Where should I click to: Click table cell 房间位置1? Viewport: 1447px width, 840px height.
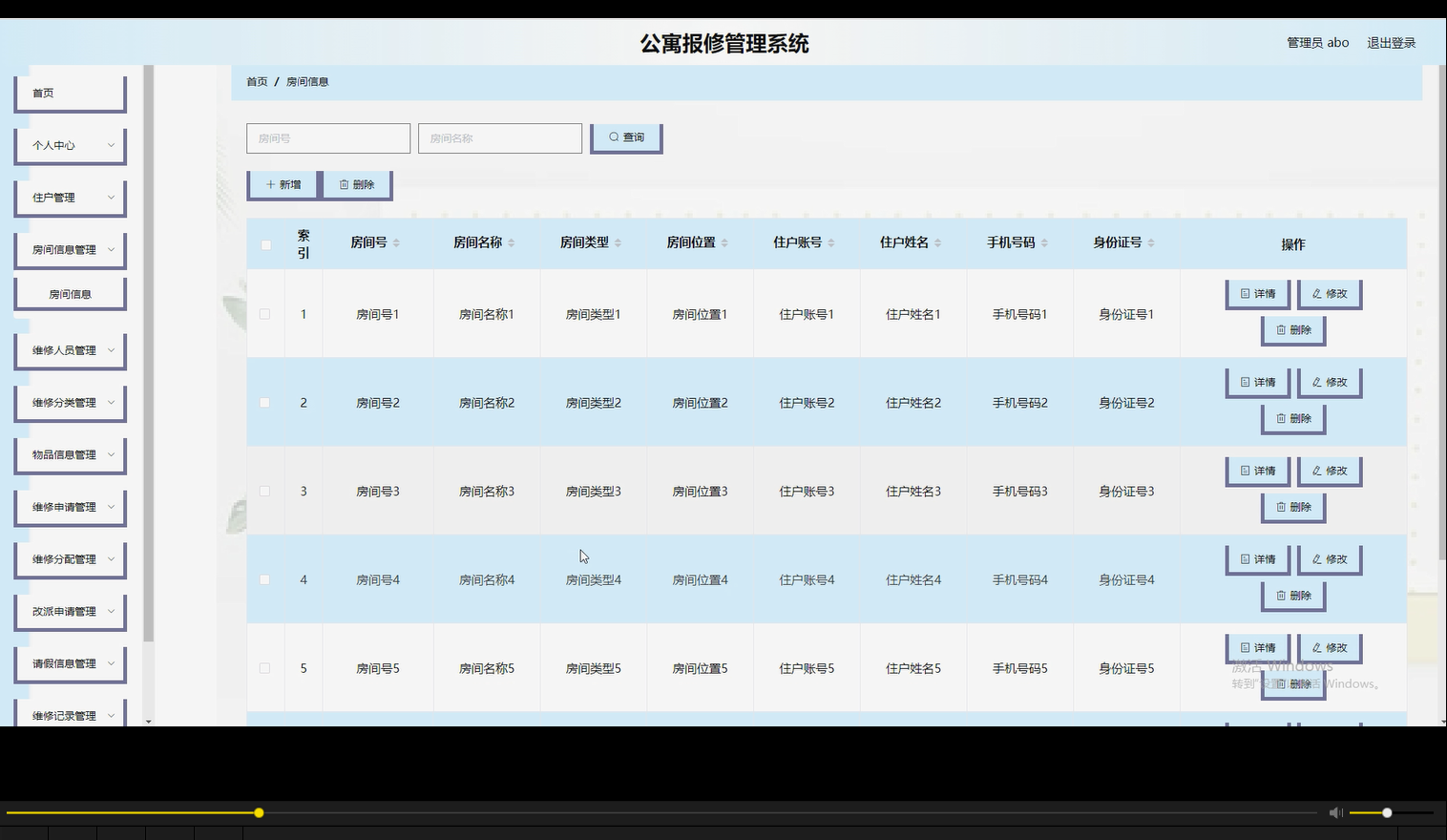click(x=700, y=314)
